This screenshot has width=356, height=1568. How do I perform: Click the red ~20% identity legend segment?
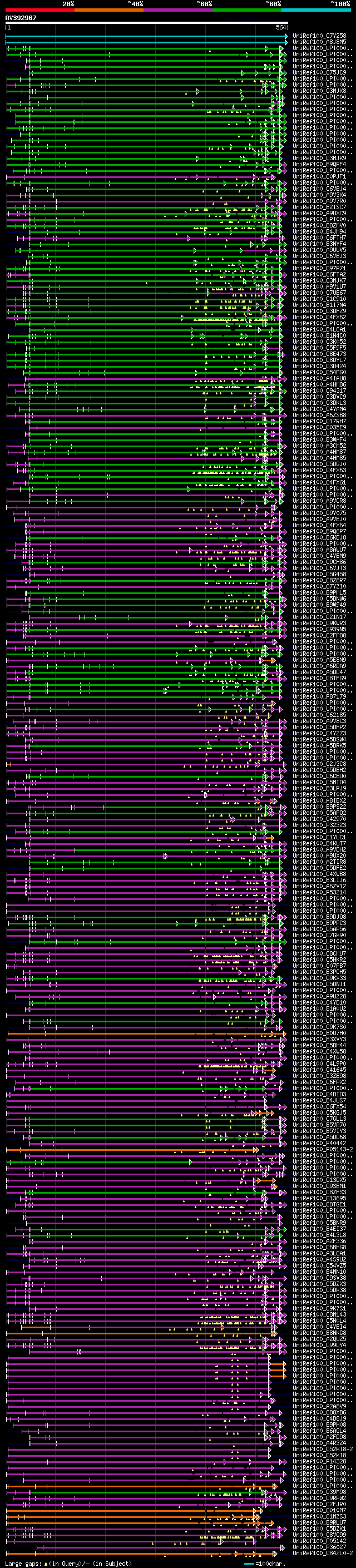(x=40, y=10)
